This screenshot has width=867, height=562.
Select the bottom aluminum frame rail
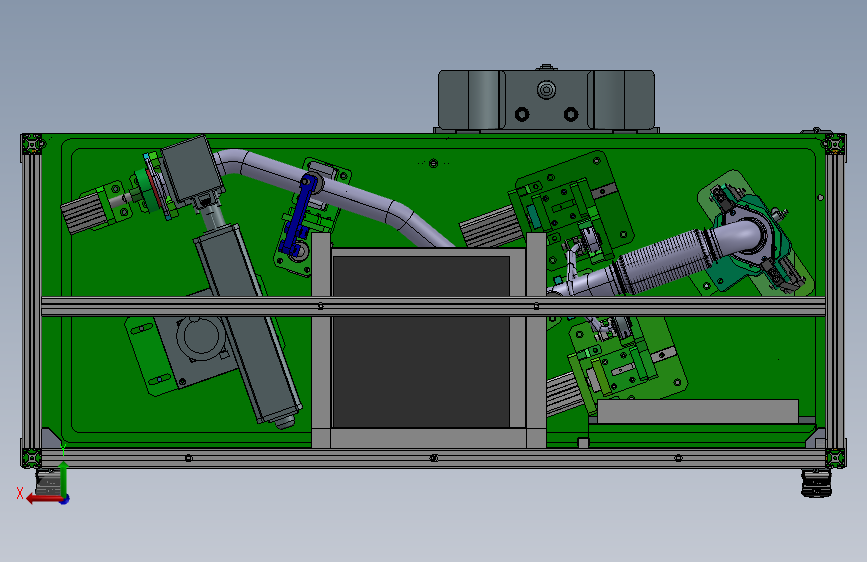433,458
